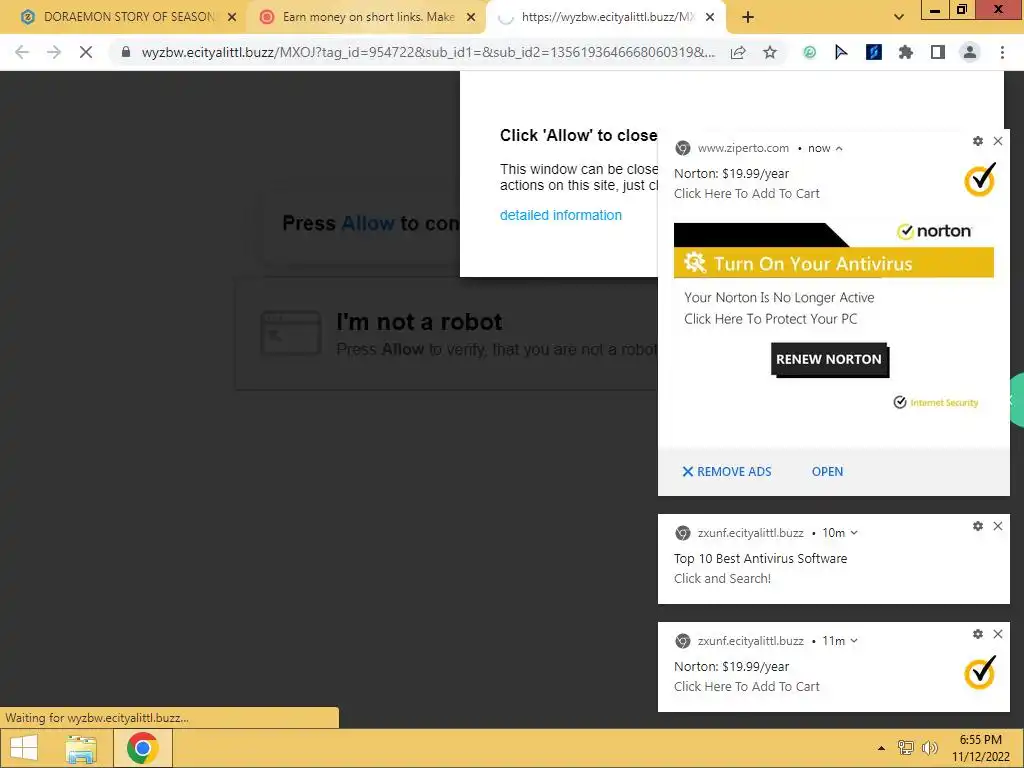Screen dimensions: 1024x768
Task: Open settings for the ziperto.com notification
Action: point(978,141)
